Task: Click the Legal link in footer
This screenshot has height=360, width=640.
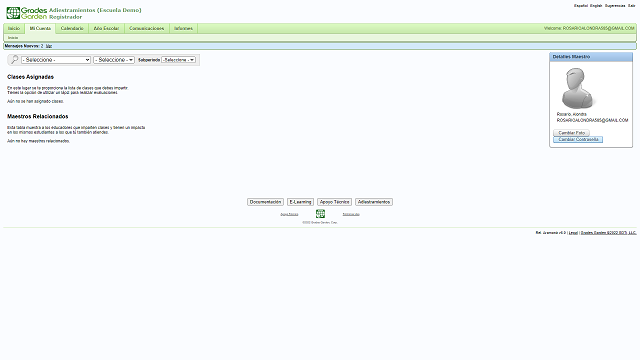Action: 573,233
